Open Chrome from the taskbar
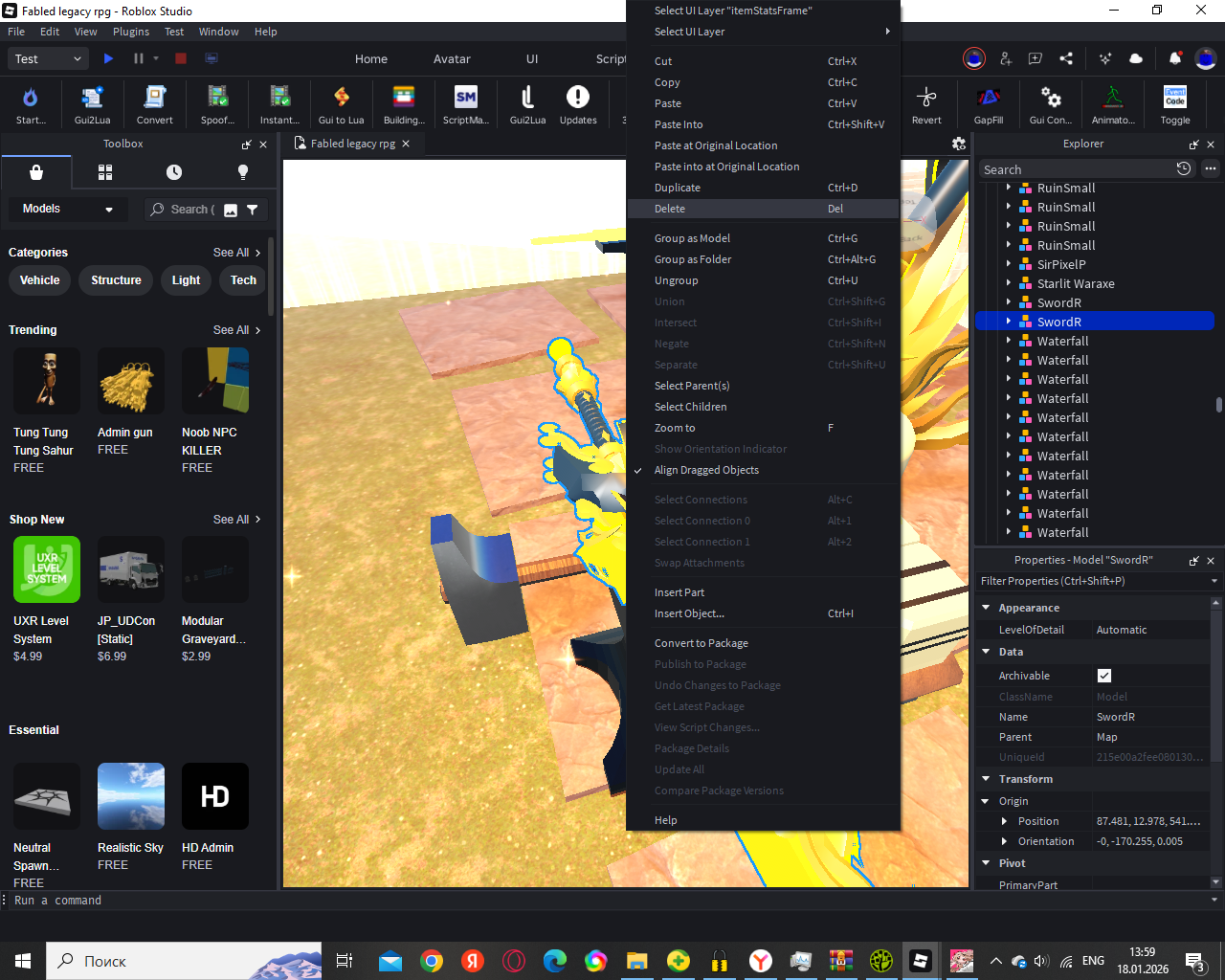Image resolution: width=1225 pixels, height=980 pixels. (x=432, y=961)
